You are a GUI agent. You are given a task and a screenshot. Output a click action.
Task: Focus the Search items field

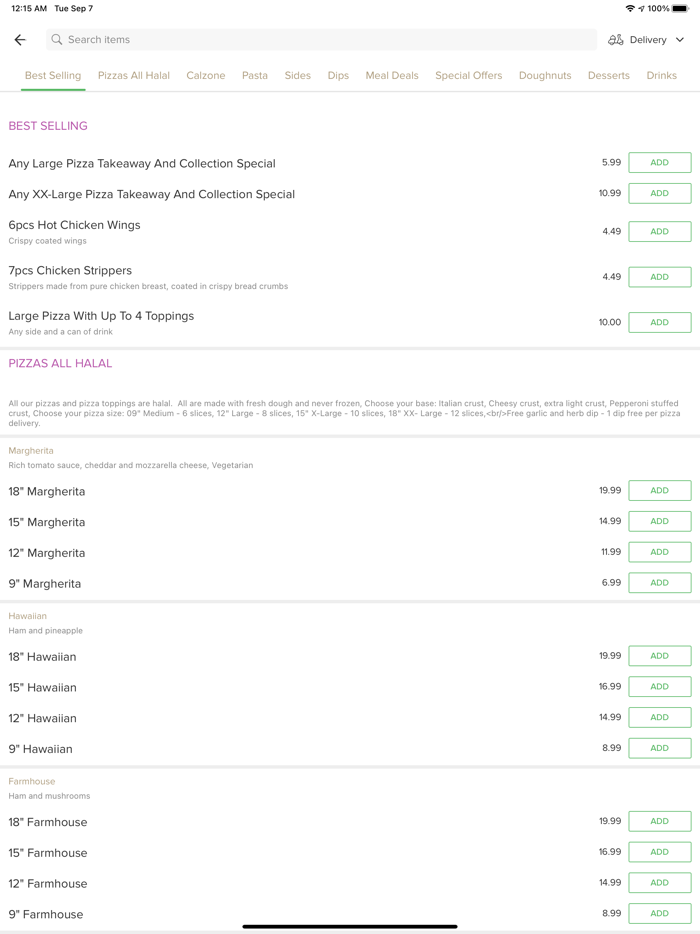(x=320, y=40)
